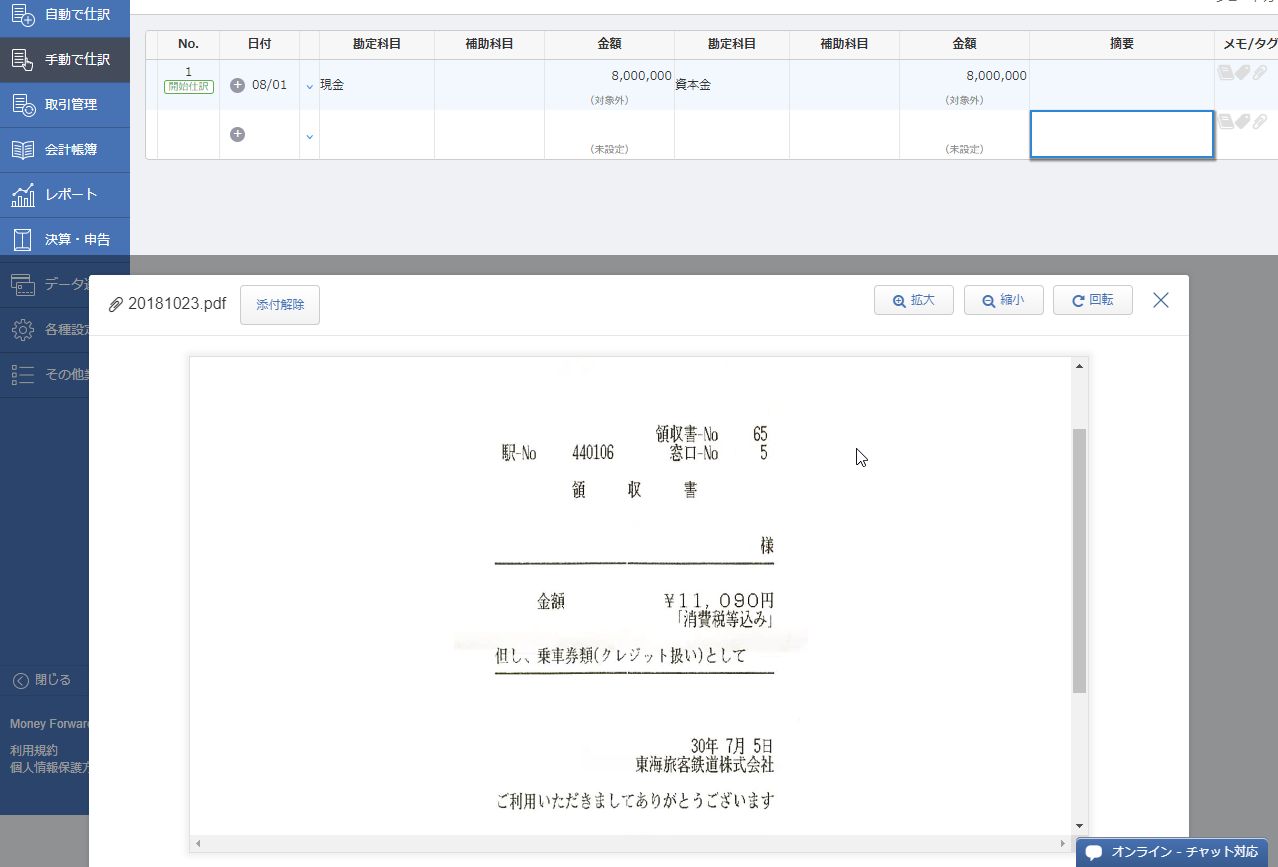Click the 自動で仕訳 sidebar icon
The width and height of the screenshot is (1278, 867).
tap(23, 15)
